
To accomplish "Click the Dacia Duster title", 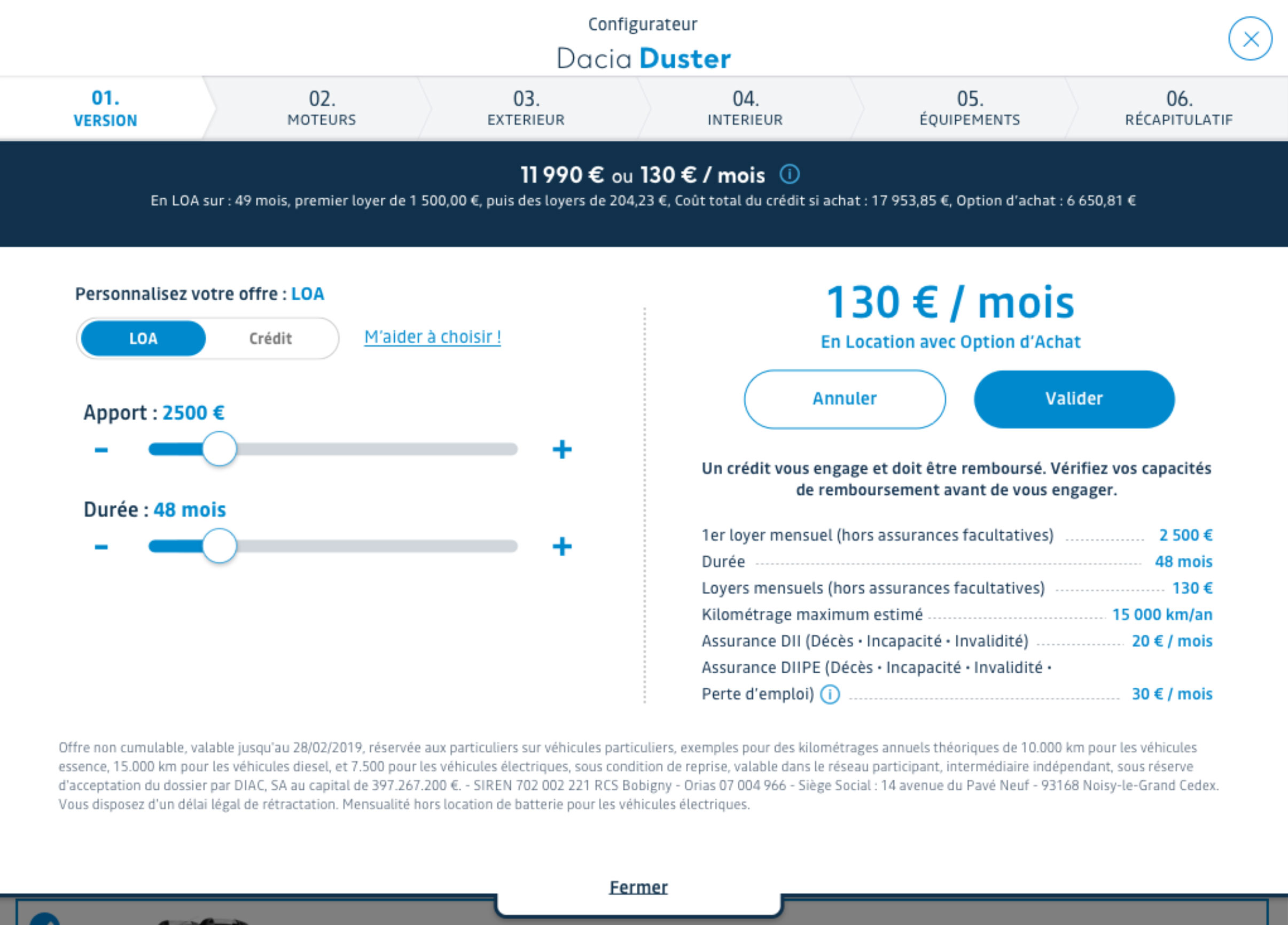I will pos(643,59).
